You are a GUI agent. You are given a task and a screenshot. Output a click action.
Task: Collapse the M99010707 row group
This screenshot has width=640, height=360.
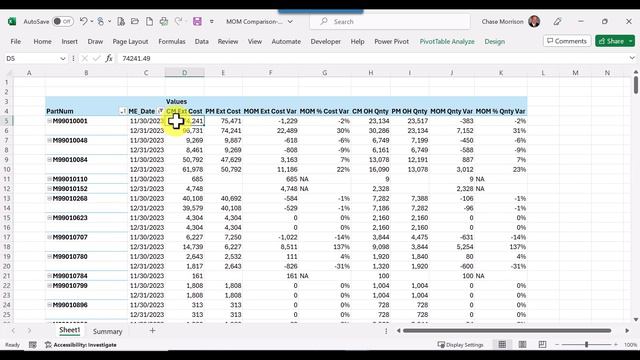tap(49, 237)
